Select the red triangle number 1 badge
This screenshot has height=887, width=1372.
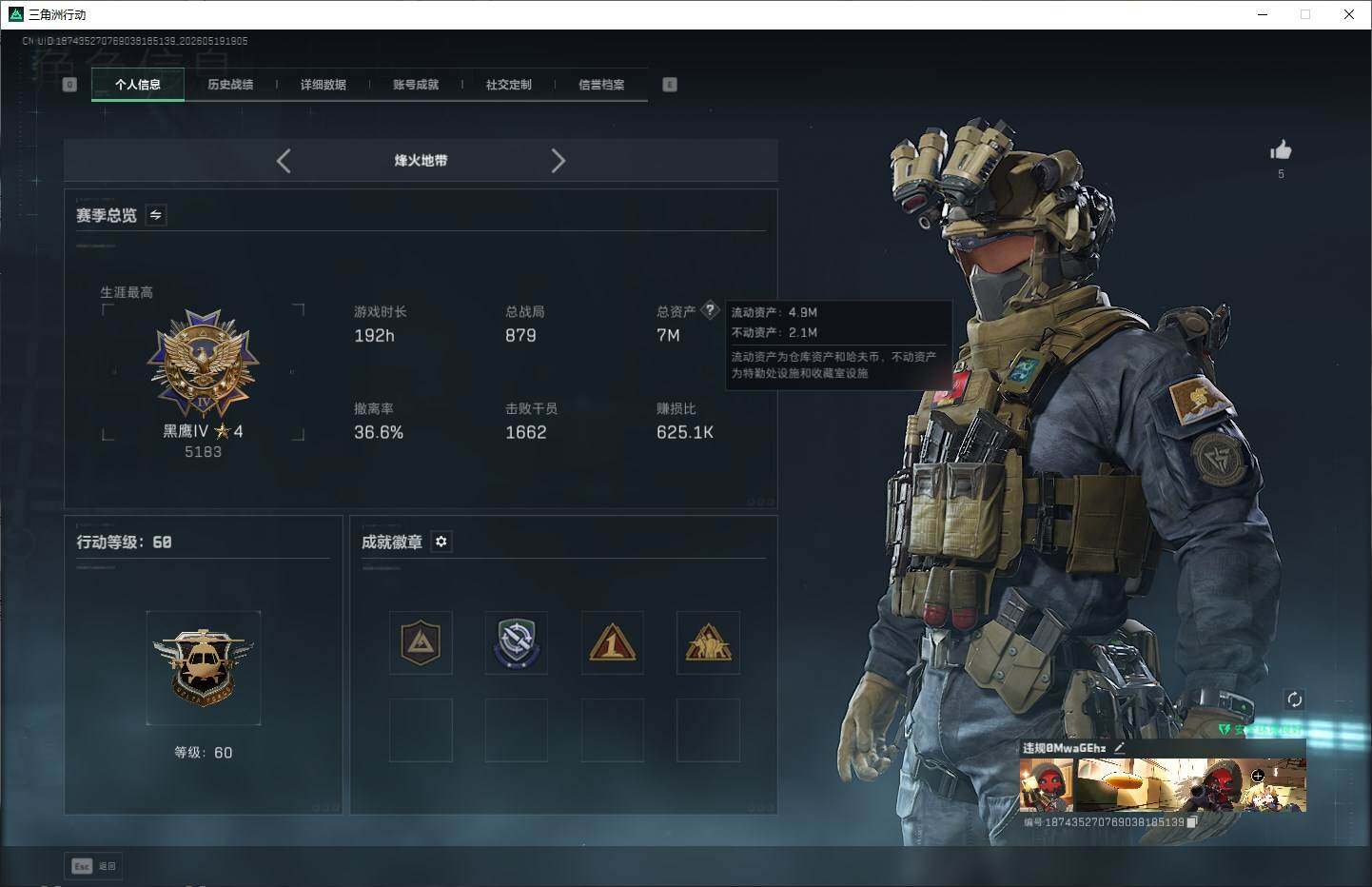click(x=612, y=643)
